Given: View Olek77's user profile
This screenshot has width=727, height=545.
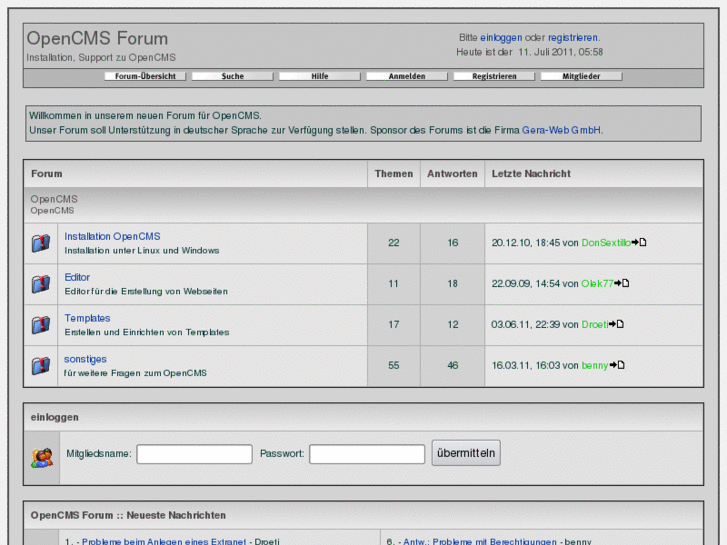Looking at the screenshot, I should (x=597, y=283).
